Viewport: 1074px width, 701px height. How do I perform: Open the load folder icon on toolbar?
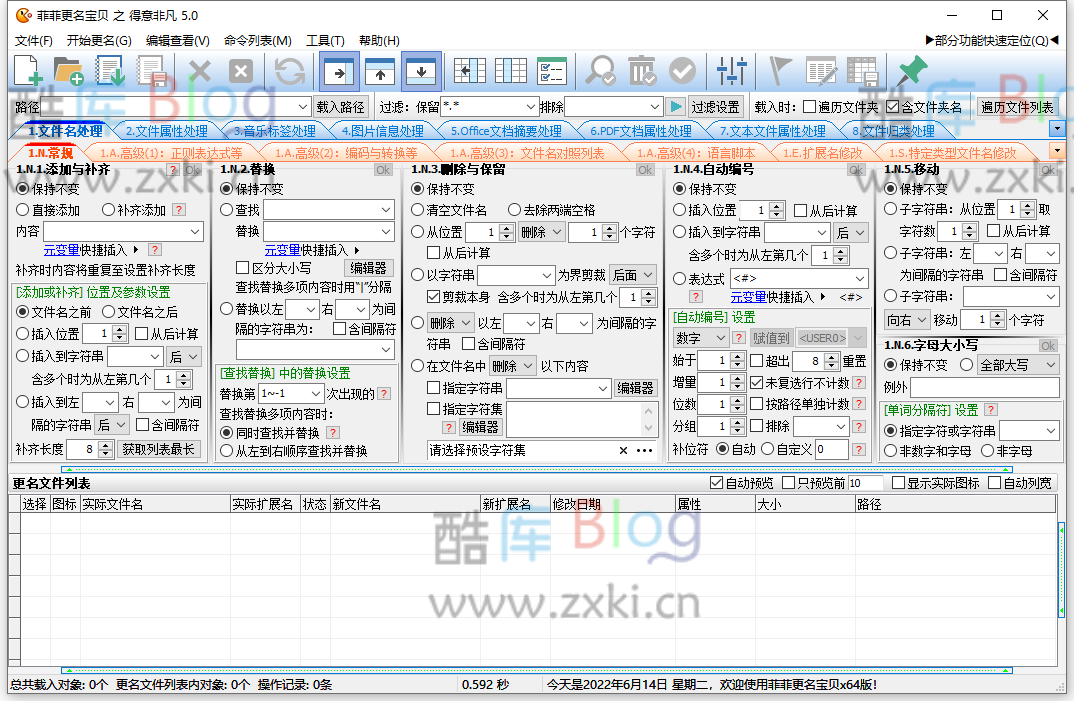tap(67, 70)
